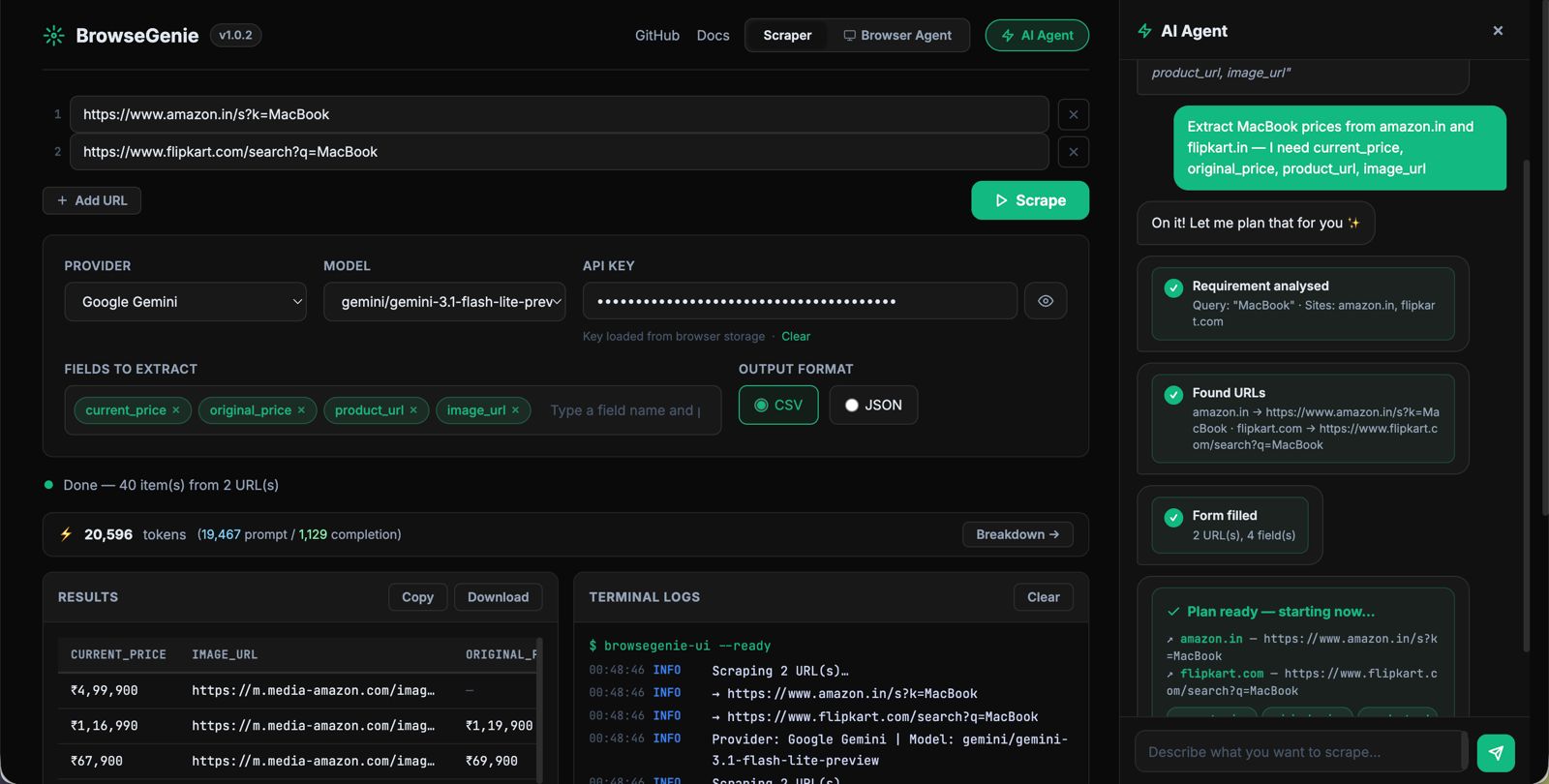Remove the image_url field tag

(515, 410)
